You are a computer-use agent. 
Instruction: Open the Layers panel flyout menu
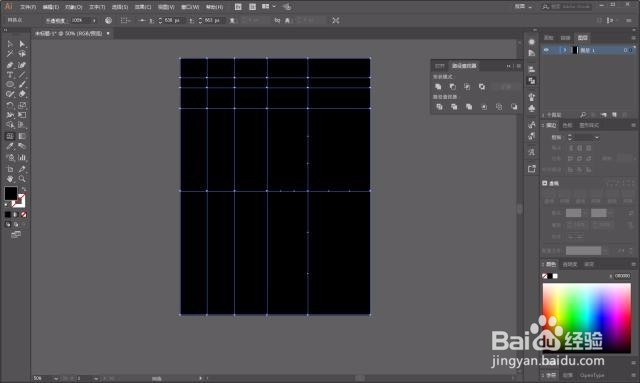pyautogui.click(x=633, y=38)
